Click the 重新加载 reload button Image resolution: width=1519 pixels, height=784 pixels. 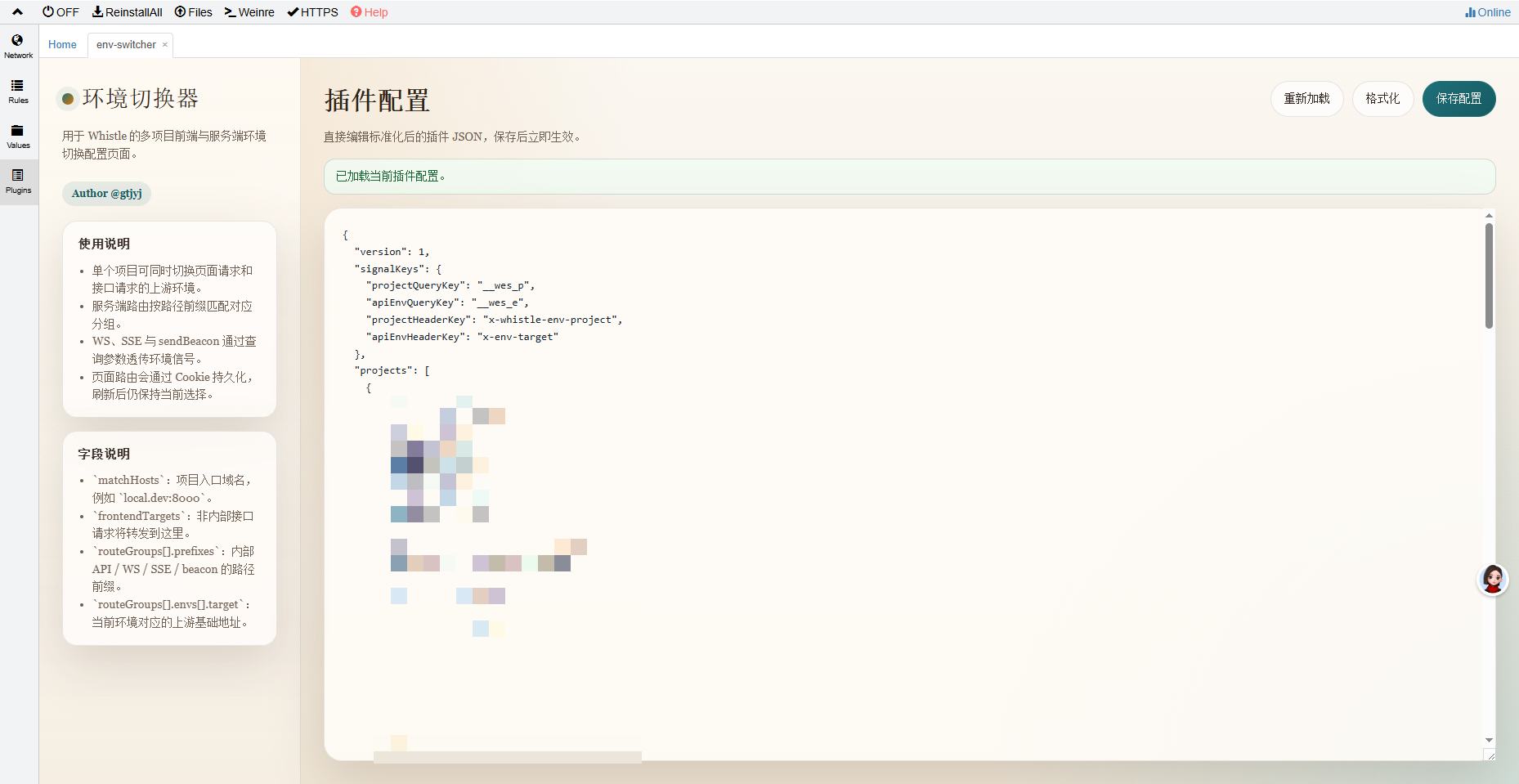pyautogui.click(x=1306, y=99)
